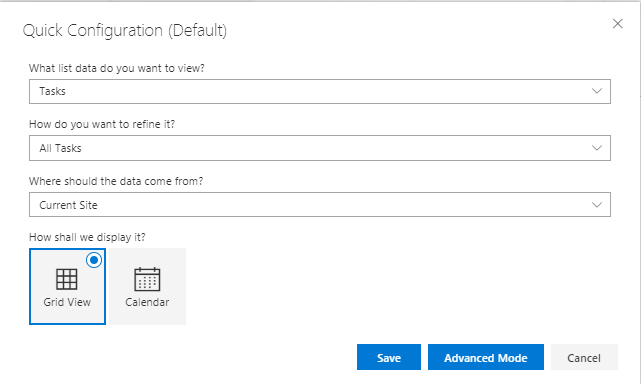Screen dimensions: 641x384
Task: Expand the Current Site dropdown chevron
Action: (597, 205)
